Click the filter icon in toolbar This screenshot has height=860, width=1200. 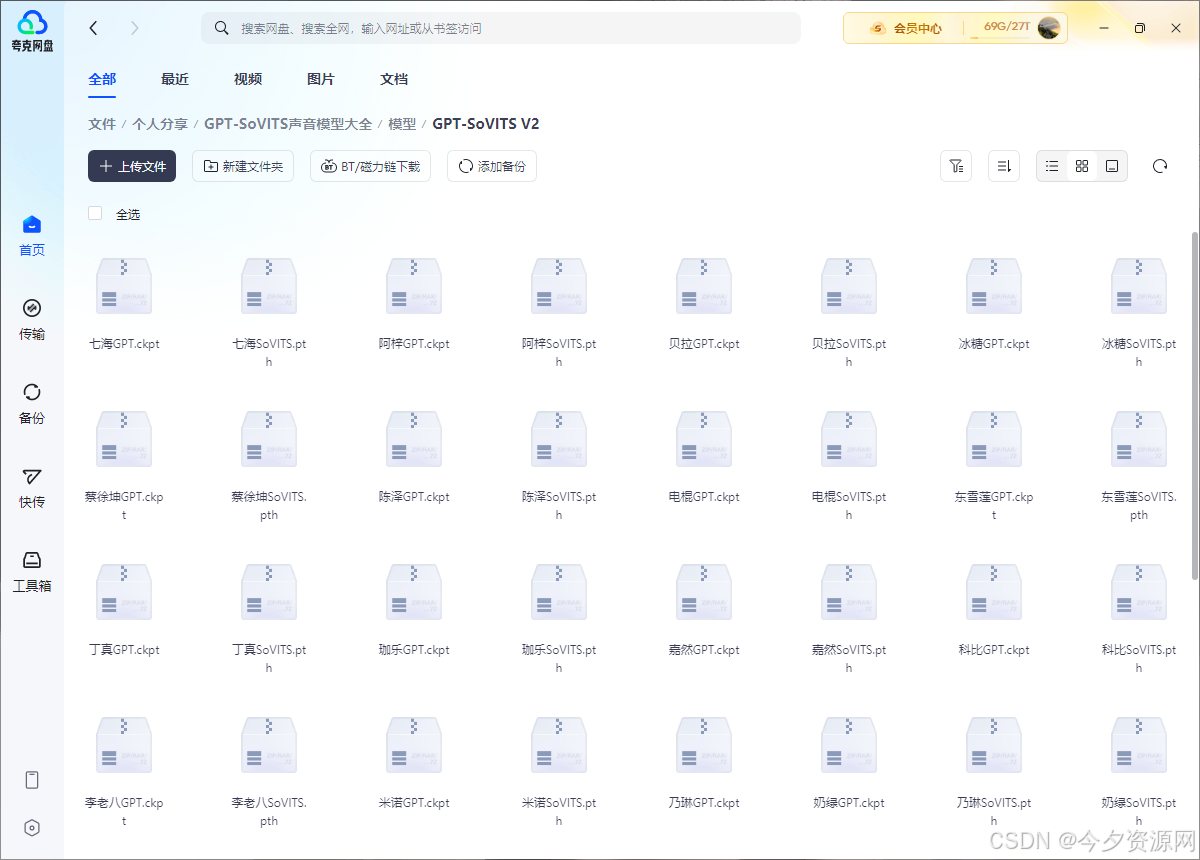(x=956, y=166)
